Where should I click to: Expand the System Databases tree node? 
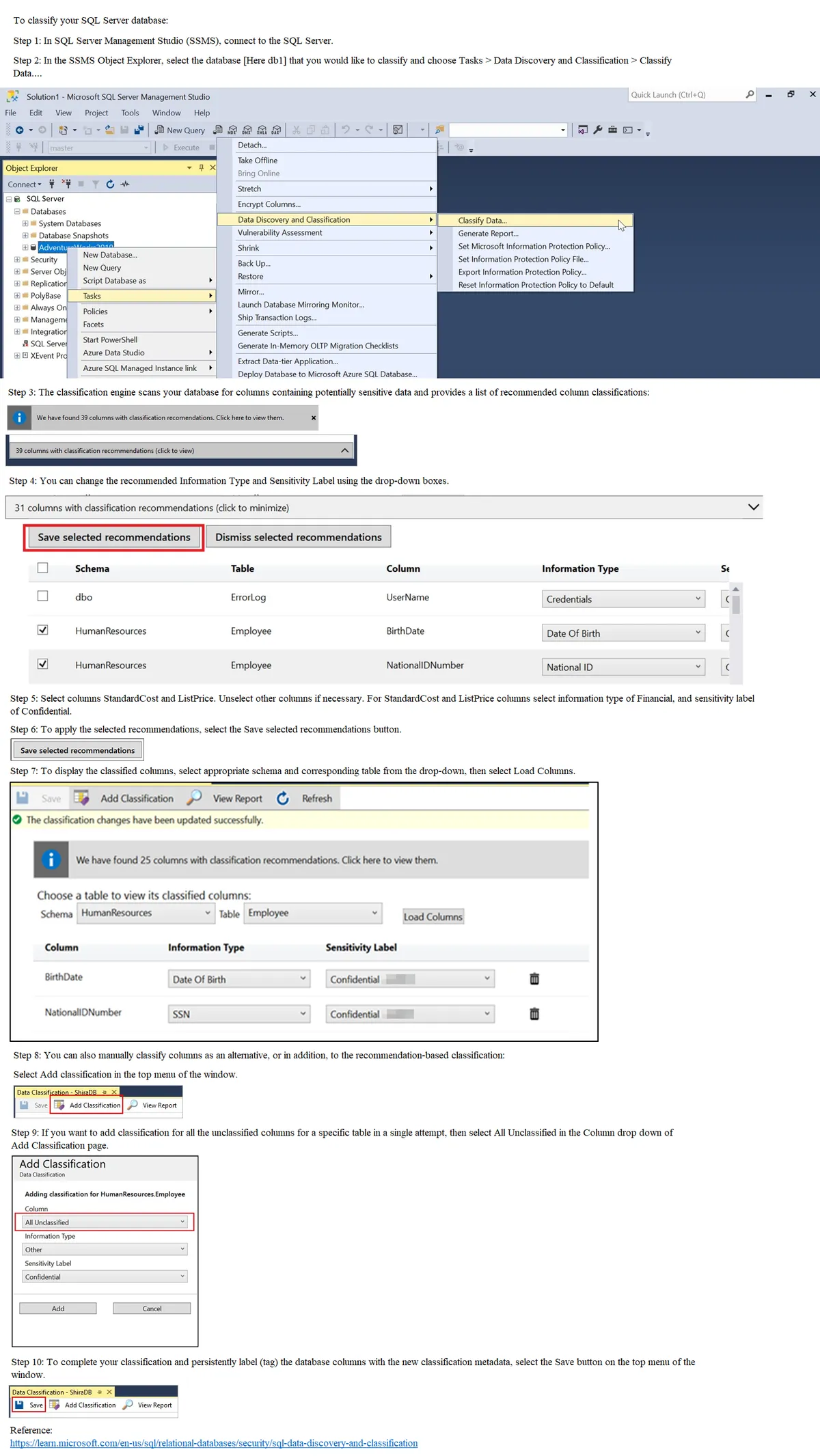coord(25,223)
